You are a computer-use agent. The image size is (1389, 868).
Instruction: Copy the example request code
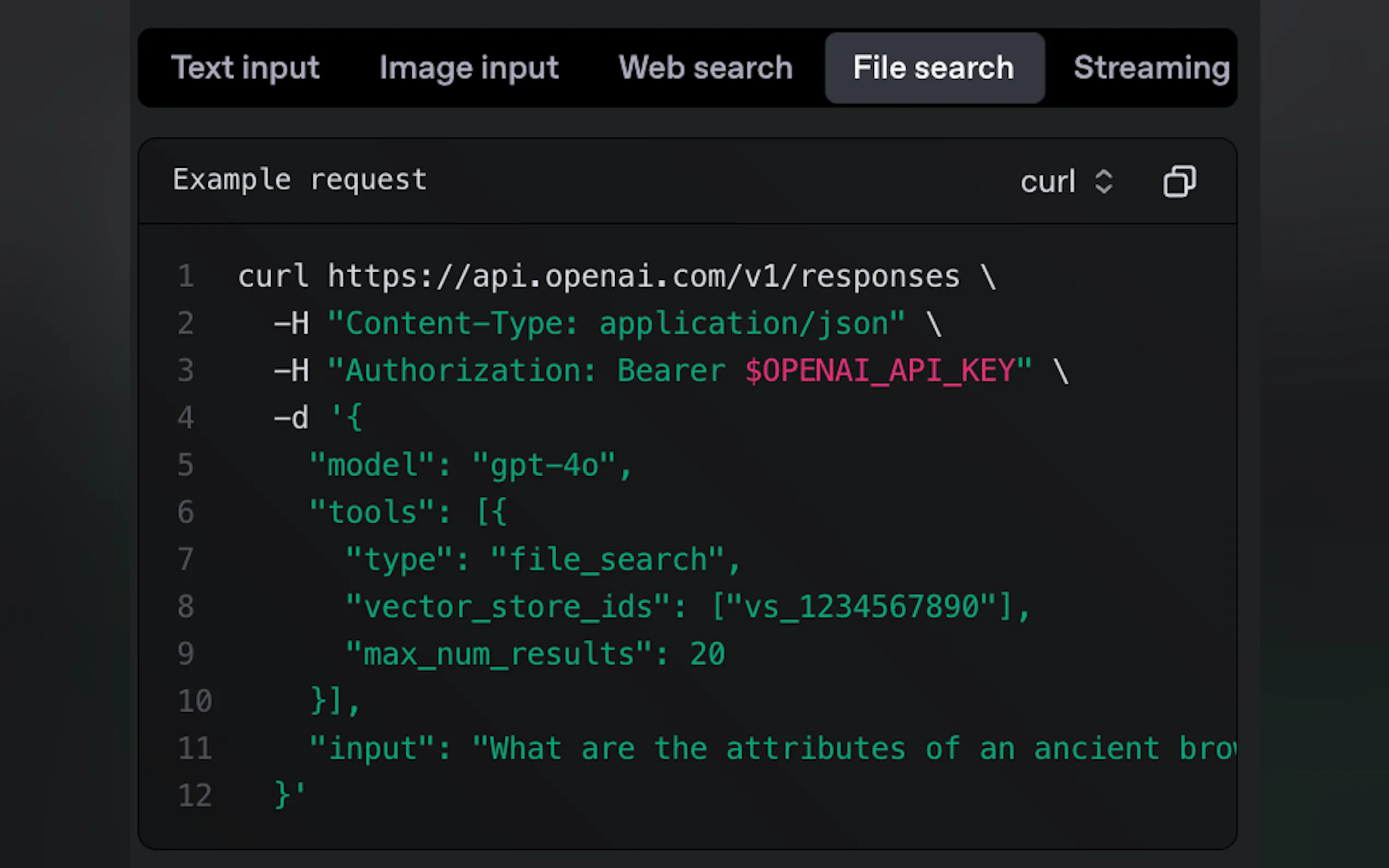[1180, 181]
